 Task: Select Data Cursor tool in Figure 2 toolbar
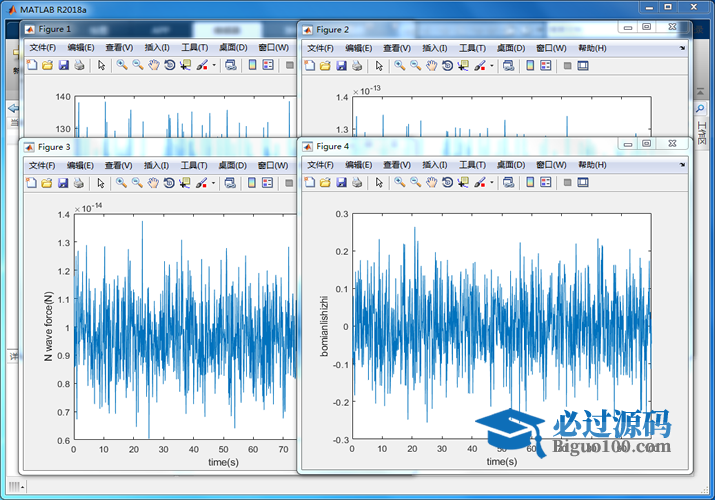(x=463, y=66)
